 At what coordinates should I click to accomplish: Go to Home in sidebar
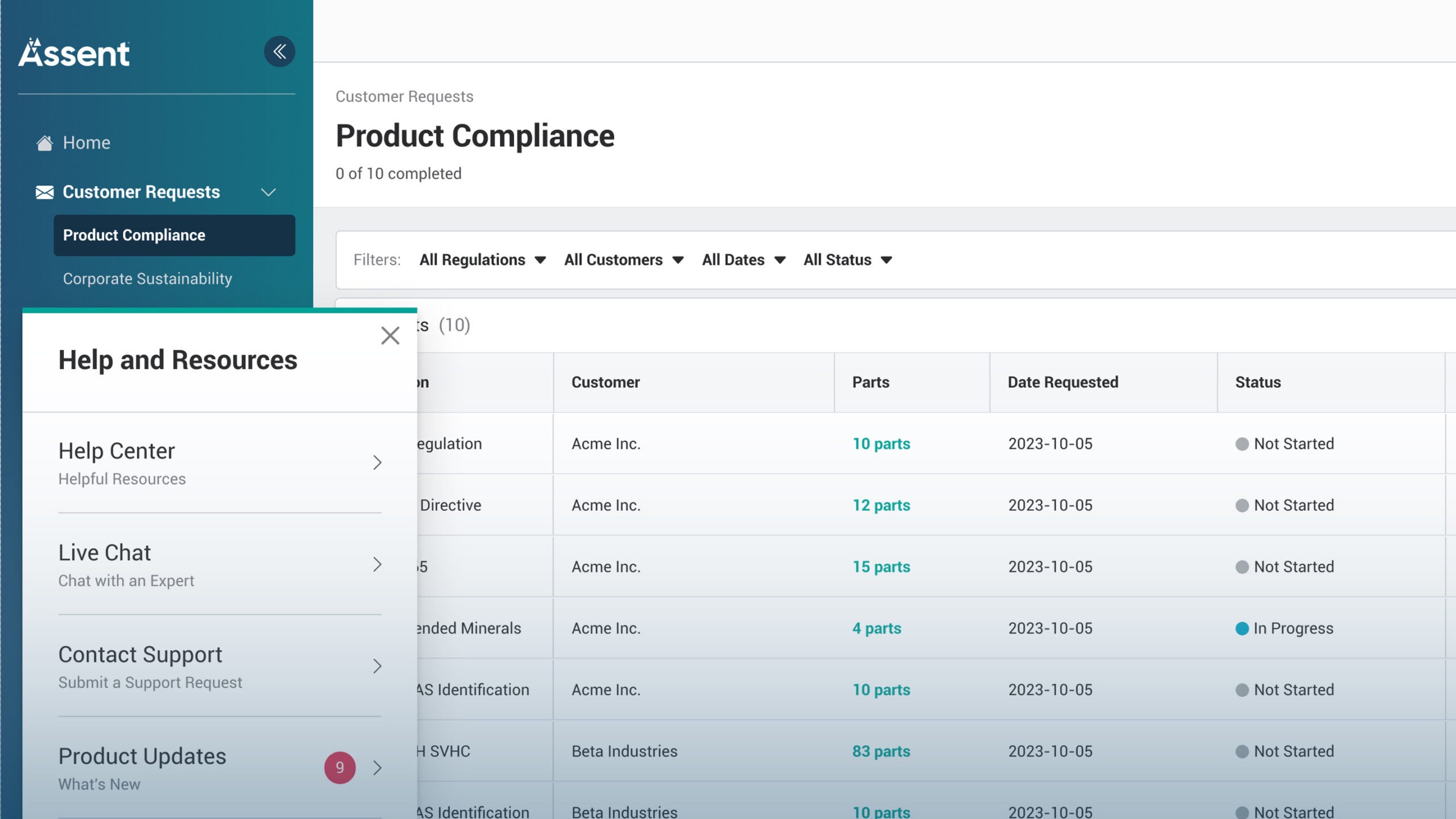(86, 143)
